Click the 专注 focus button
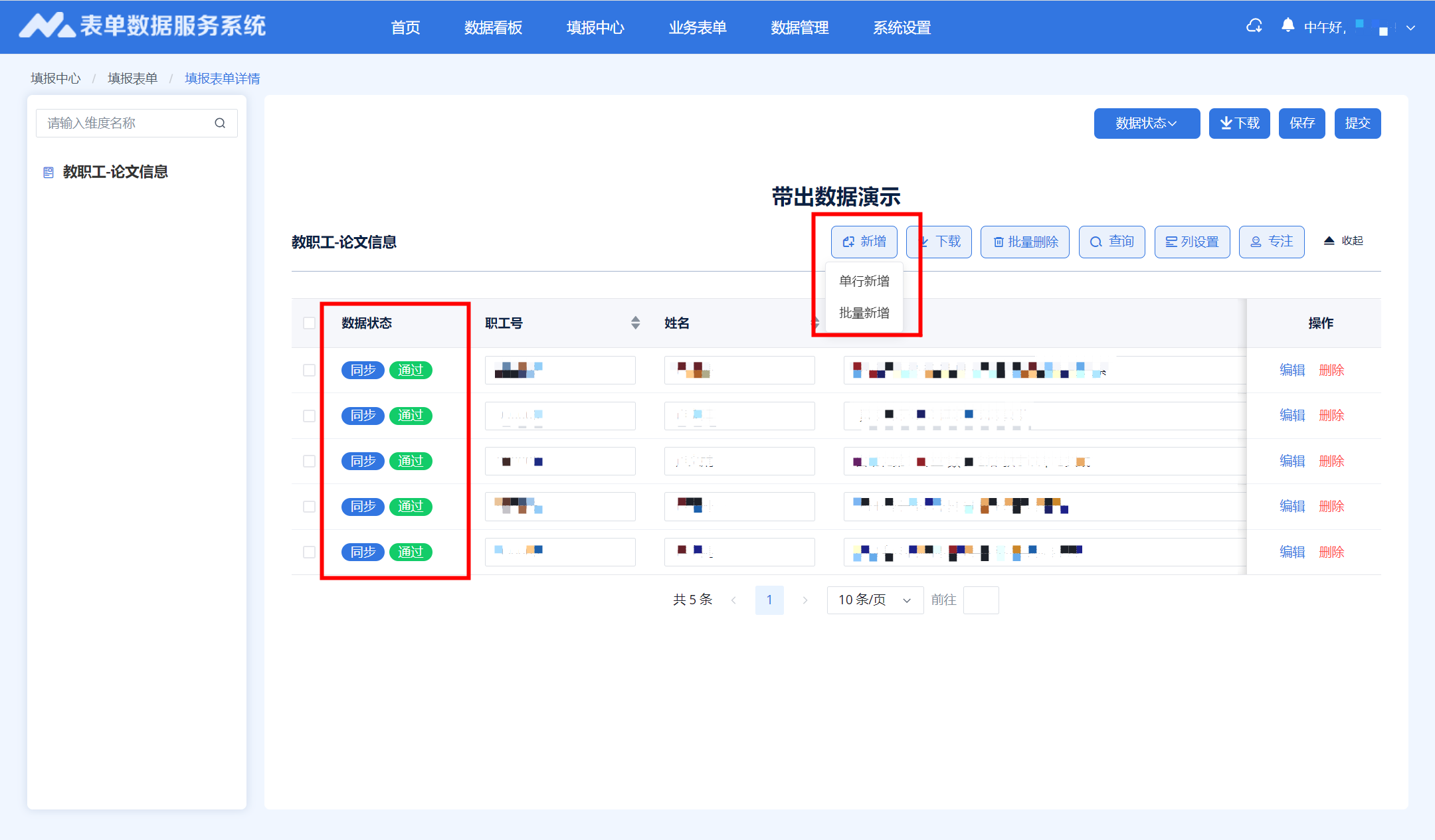Image resolution: width=1435 pixels, height=840 pixels. [x=1272, y=242]
